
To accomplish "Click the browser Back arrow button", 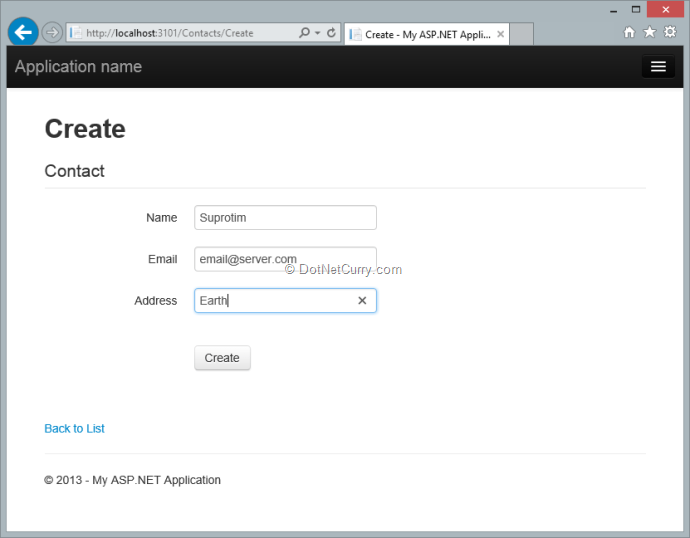I will click(x=22, y=32).
